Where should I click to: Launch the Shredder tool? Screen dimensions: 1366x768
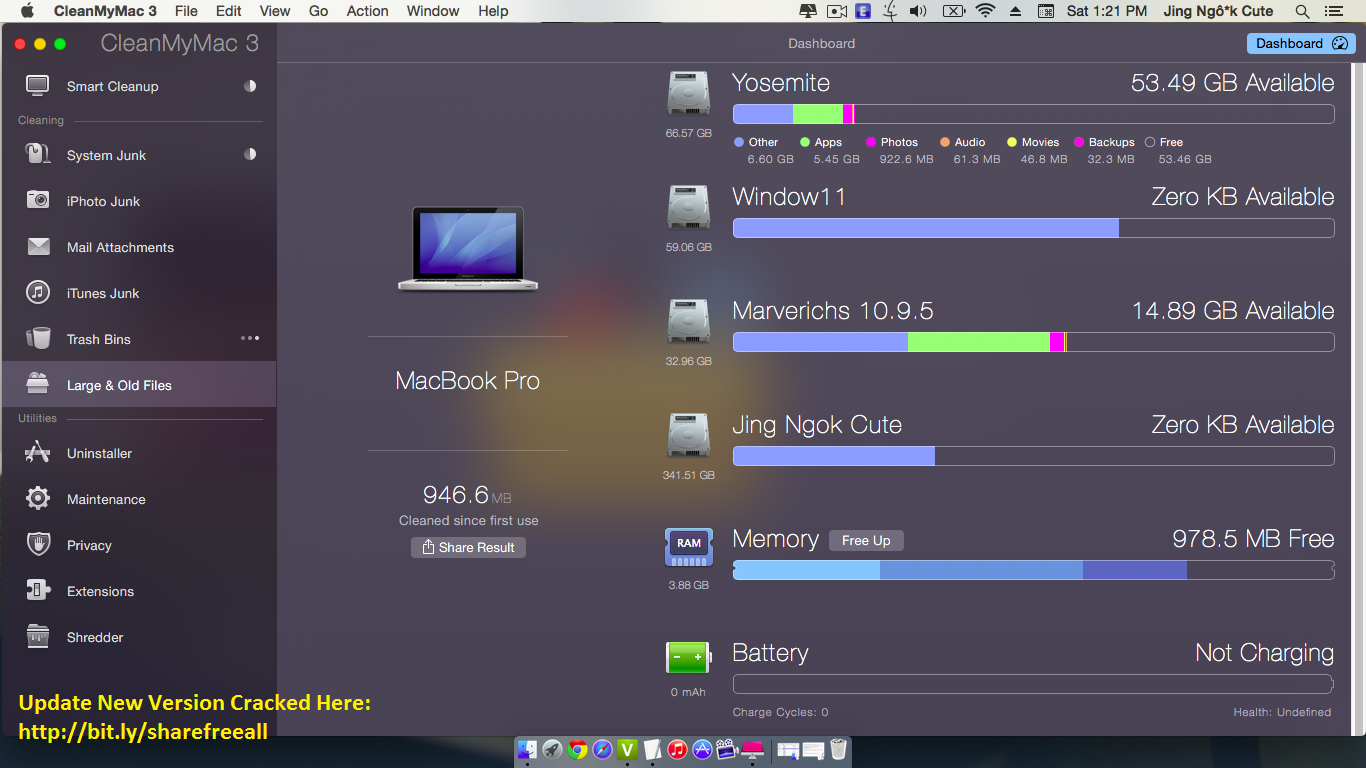(97, 637)
